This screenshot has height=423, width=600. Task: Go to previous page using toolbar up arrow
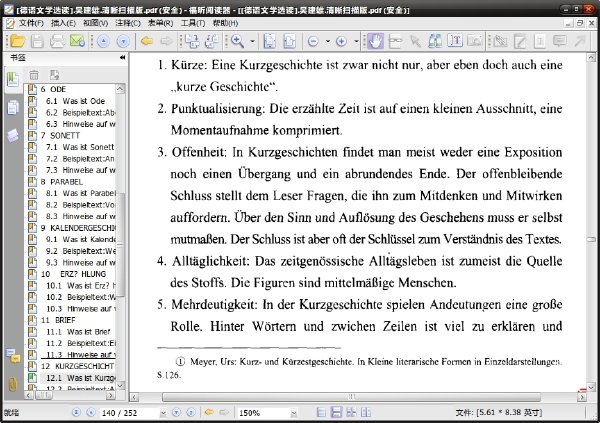point(103,41)
